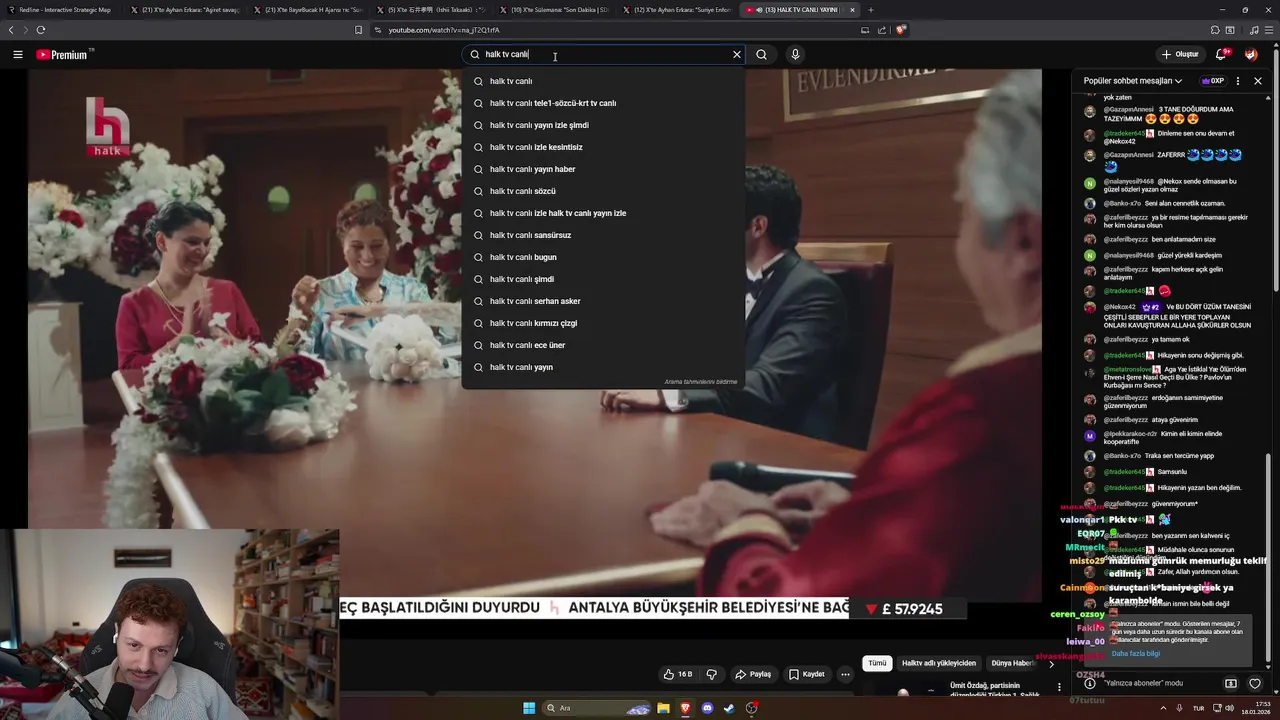Screen dimensions: 1280x720
Task: Choose suggestion "halk tv canlı yayın"
Action: pos(603,367)
